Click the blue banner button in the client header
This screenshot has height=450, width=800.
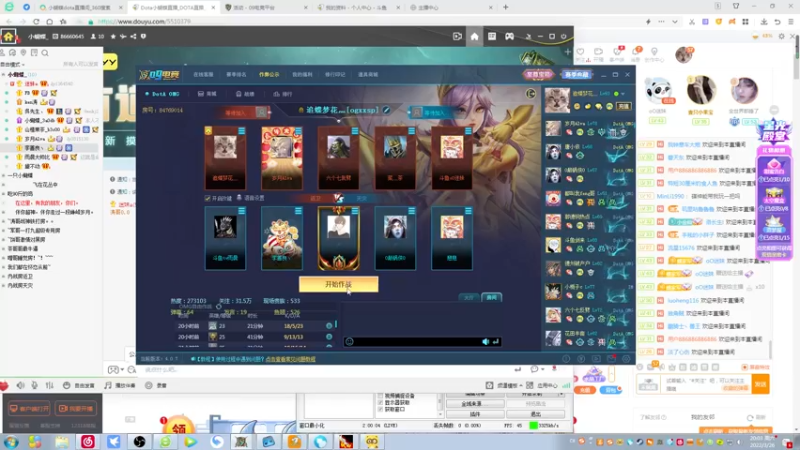577,74
